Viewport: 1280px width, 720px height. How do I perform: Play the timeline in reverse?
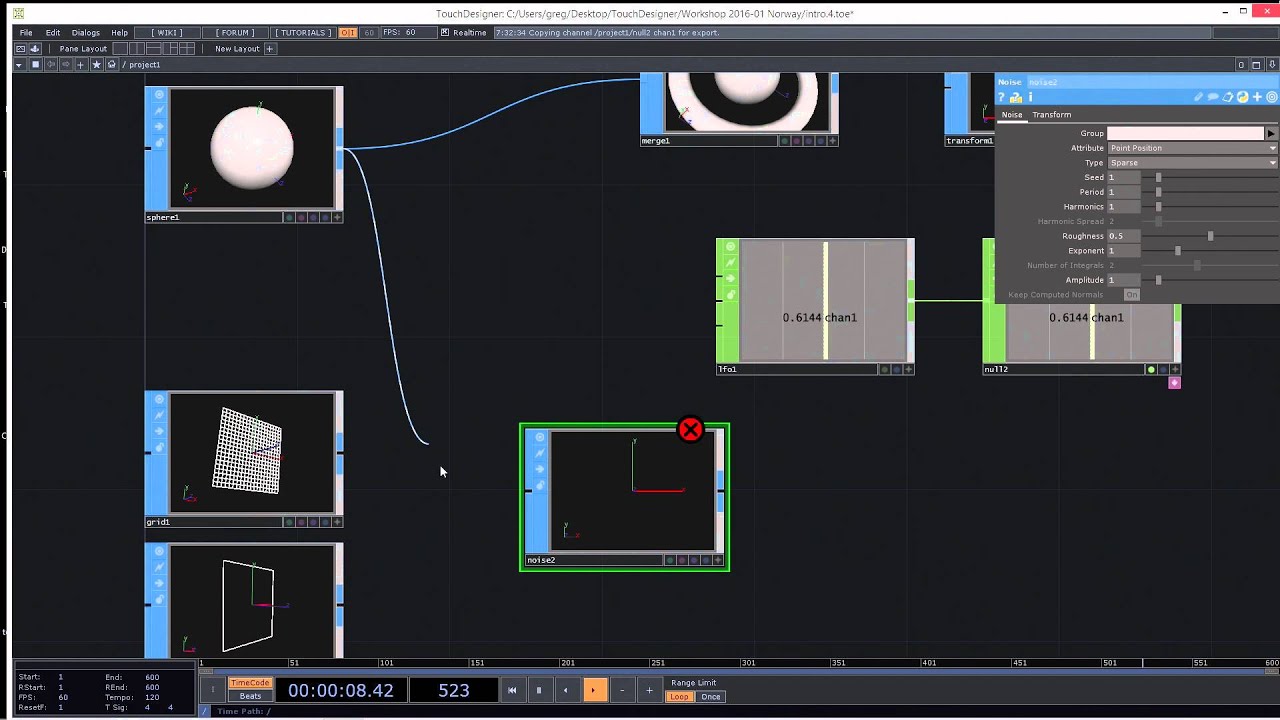pyautogui.click(x=566, y=690)
